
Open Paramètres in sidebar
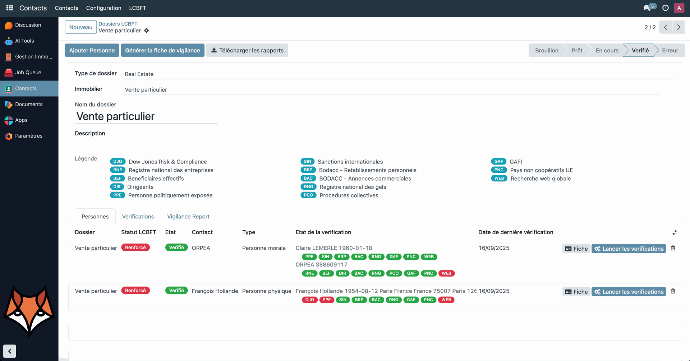29,136
